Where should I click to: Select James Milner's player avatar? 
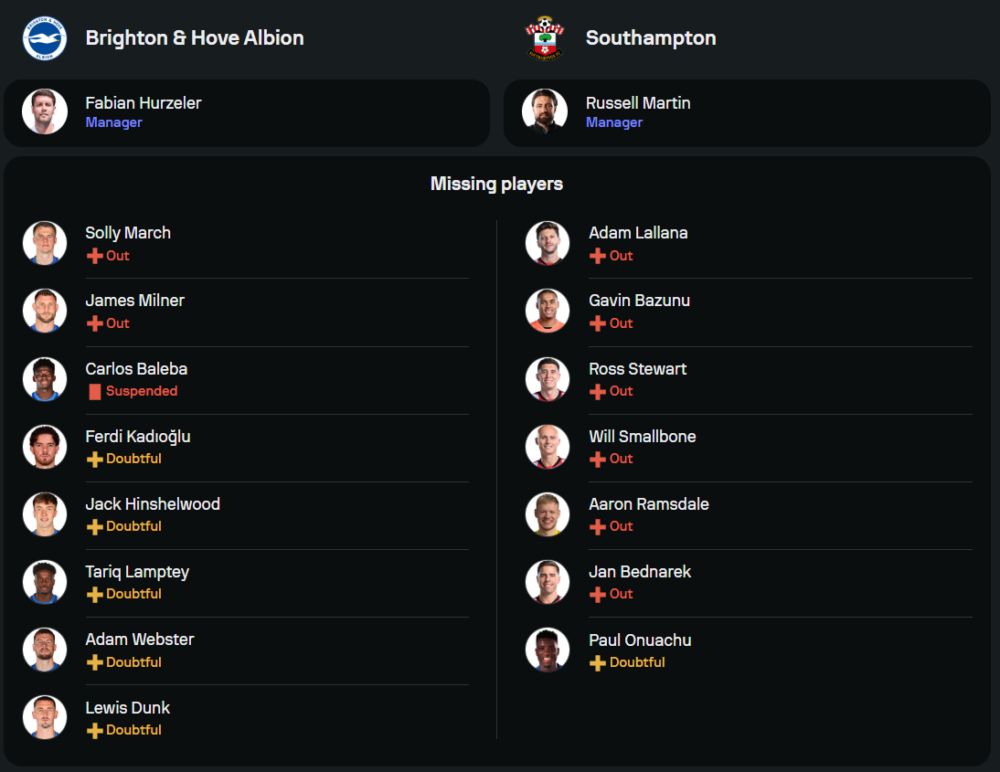45,311
